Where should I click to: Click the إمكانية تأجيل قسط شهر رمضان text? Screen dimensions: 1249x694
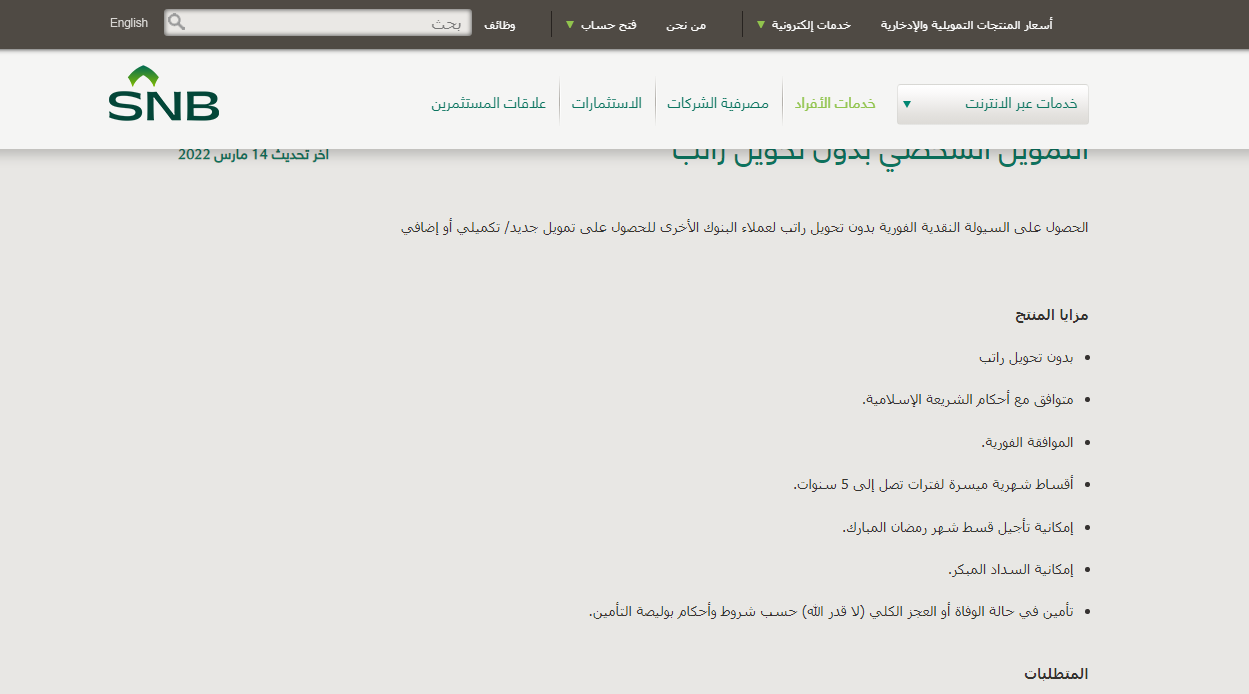point(958,527)
